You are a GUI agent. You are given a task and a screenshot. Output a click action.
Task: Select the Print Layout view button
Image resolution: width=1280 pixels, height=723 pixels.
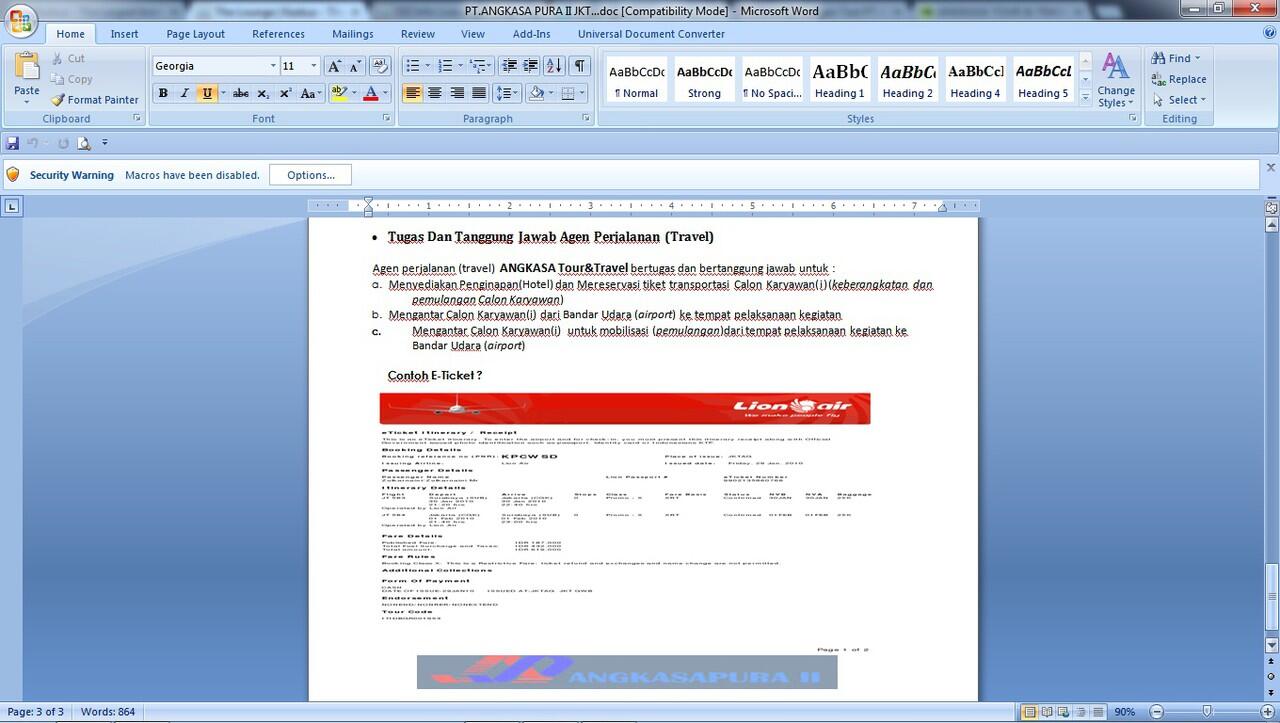click(x=1029, y=712)
